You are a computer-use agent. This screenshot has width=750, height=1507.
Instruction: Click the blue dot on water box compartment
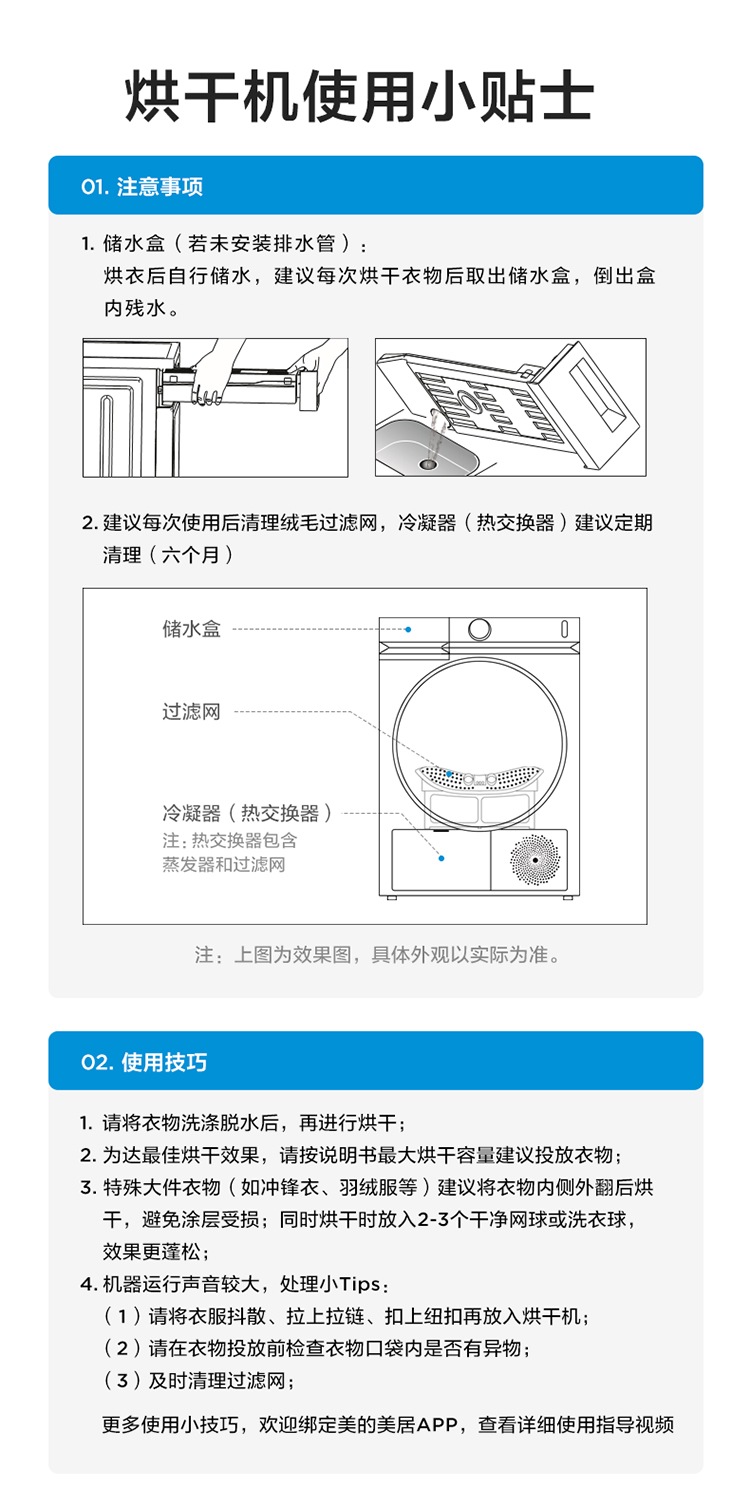point(409,629)
